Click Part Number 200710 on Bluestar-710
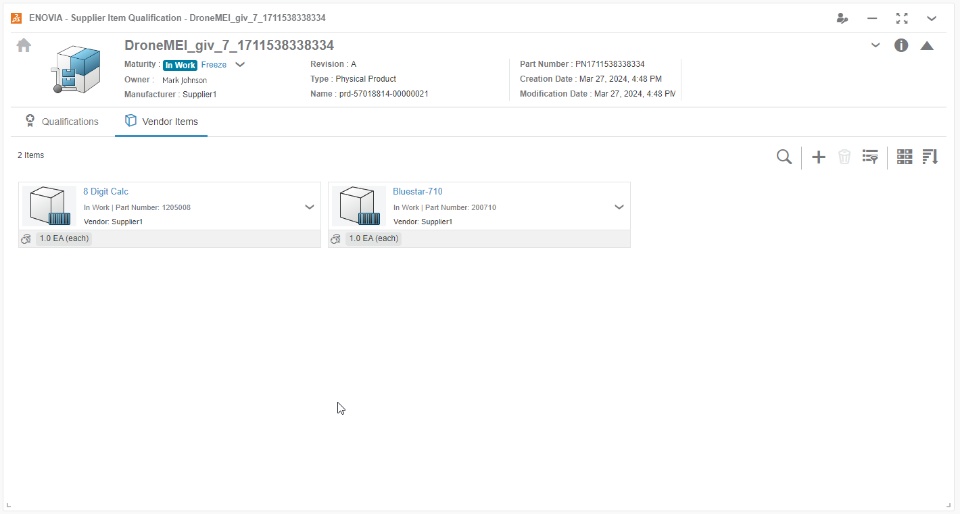This screenshot has width=960, height=514. (x=460, y=207)
